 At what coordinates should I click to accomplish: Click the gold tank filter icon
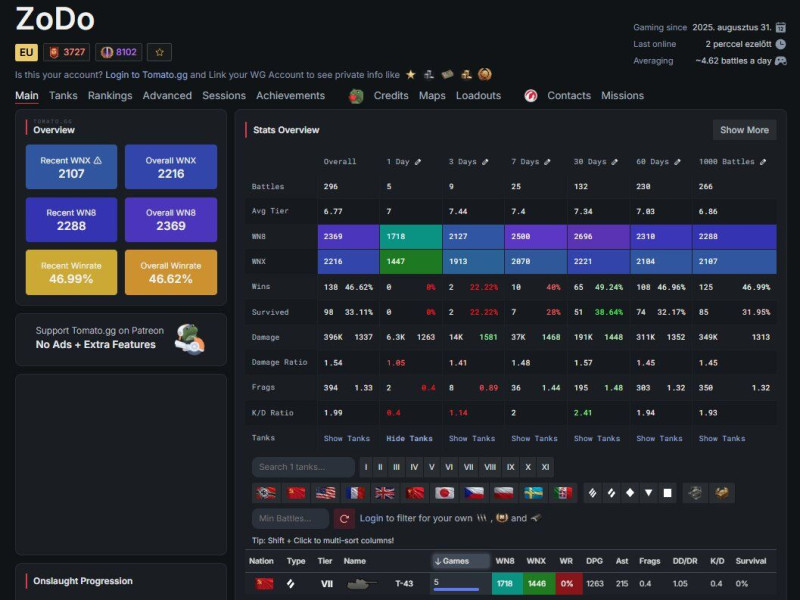tap(721, 493)
